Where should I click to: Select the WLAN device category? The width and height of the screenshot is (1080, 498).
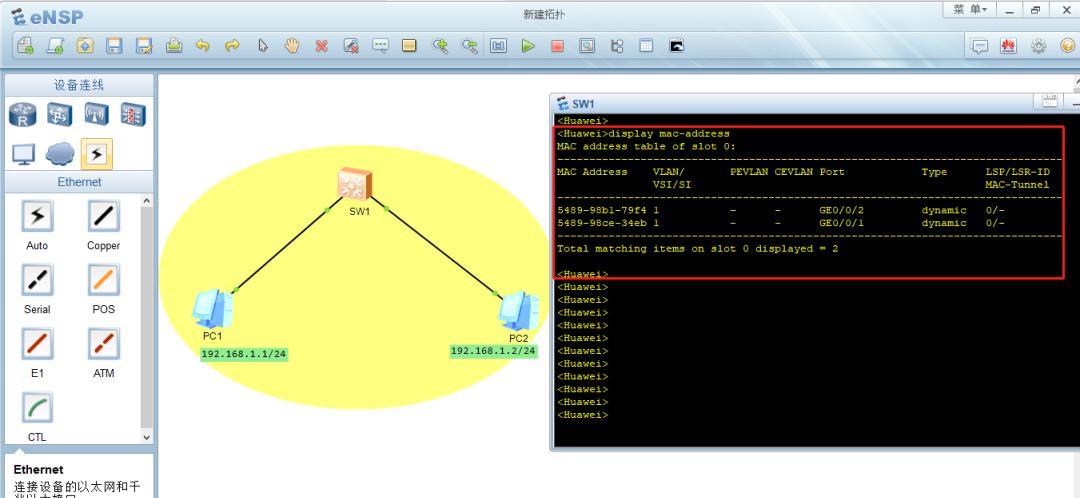(96, 114)
